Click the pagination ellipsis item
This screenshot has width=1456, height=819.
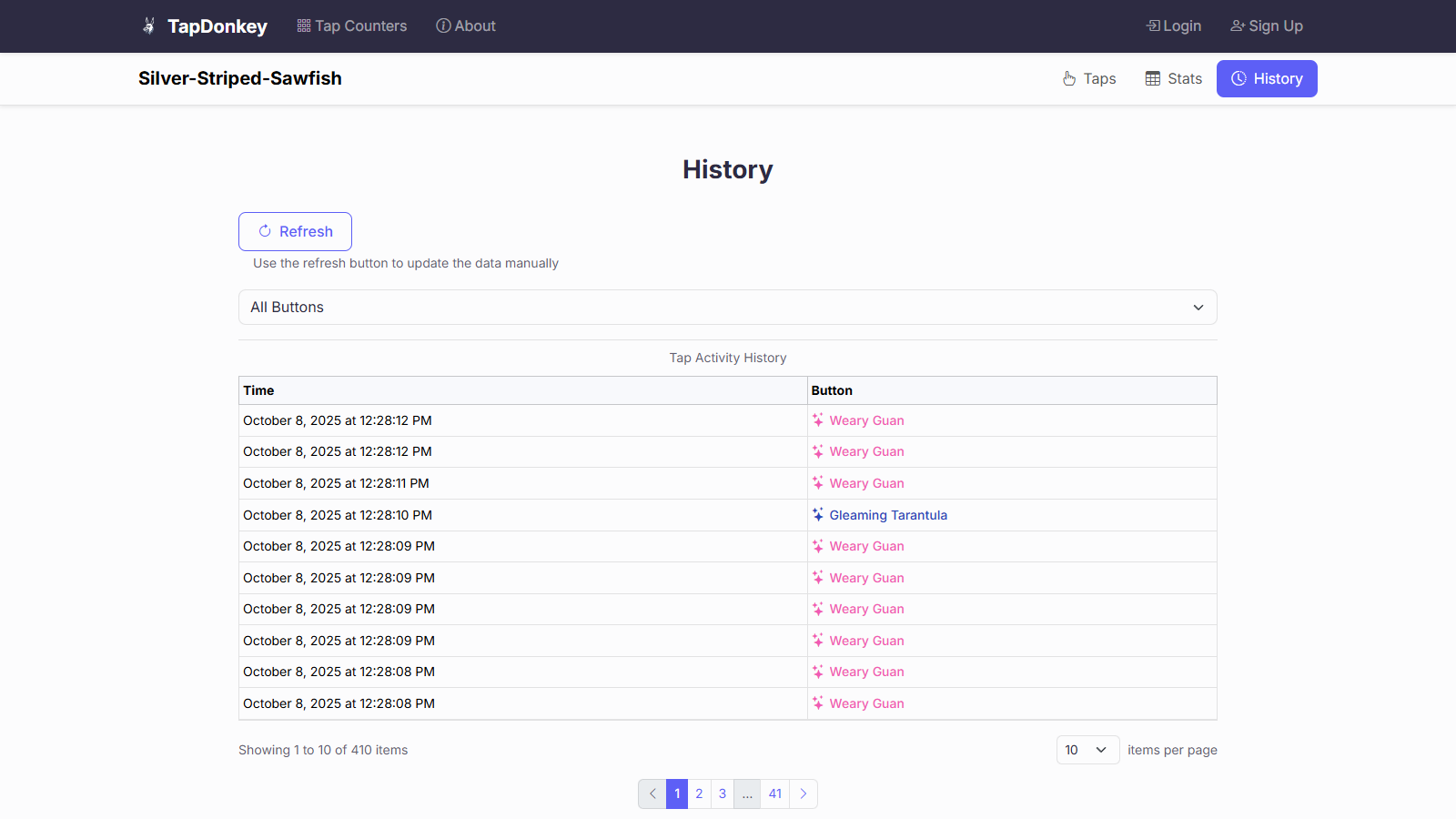pyautogui.click(x=747, y=794)
